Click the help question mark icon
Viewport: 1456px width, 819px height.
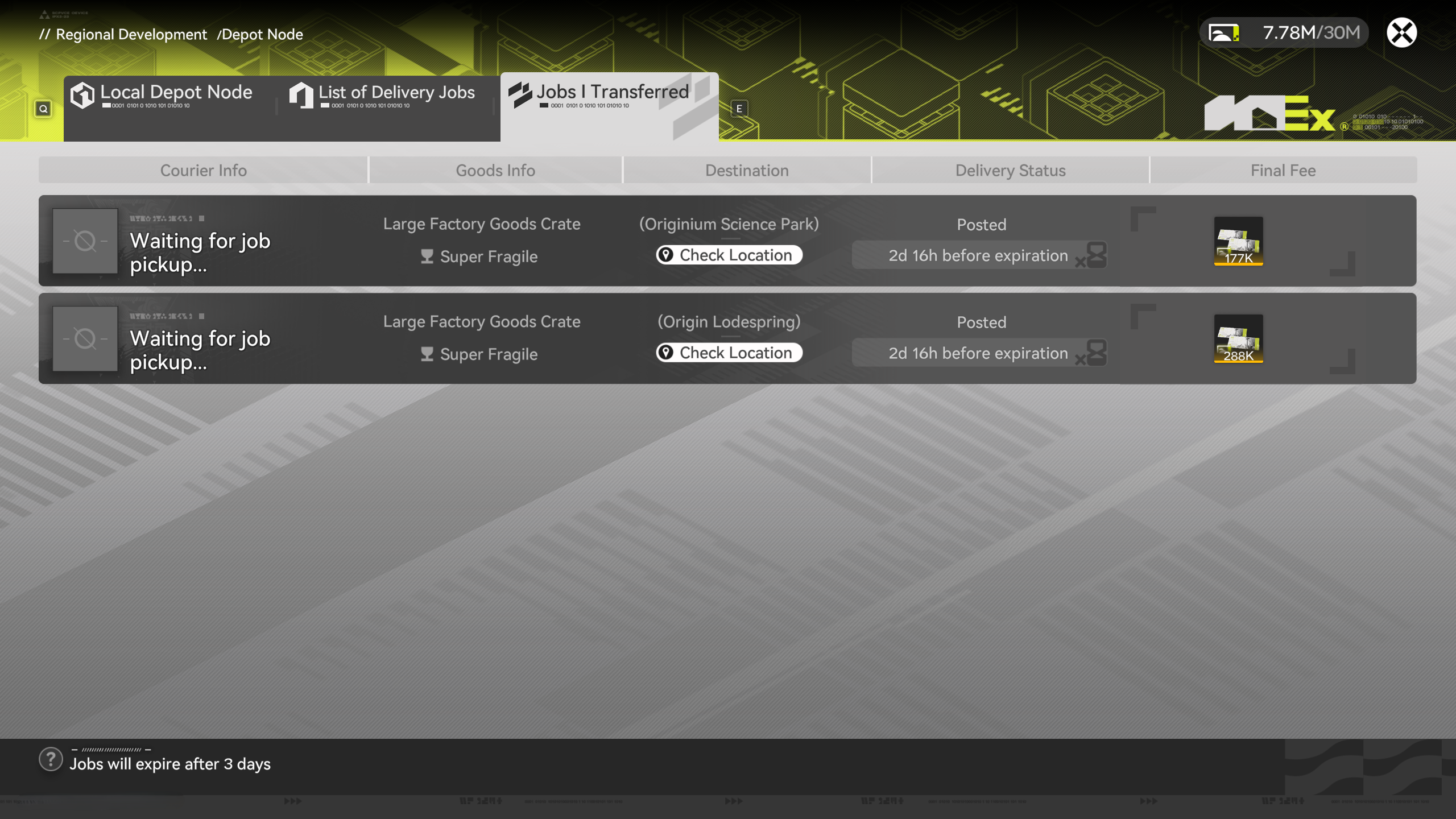point(51,759)
